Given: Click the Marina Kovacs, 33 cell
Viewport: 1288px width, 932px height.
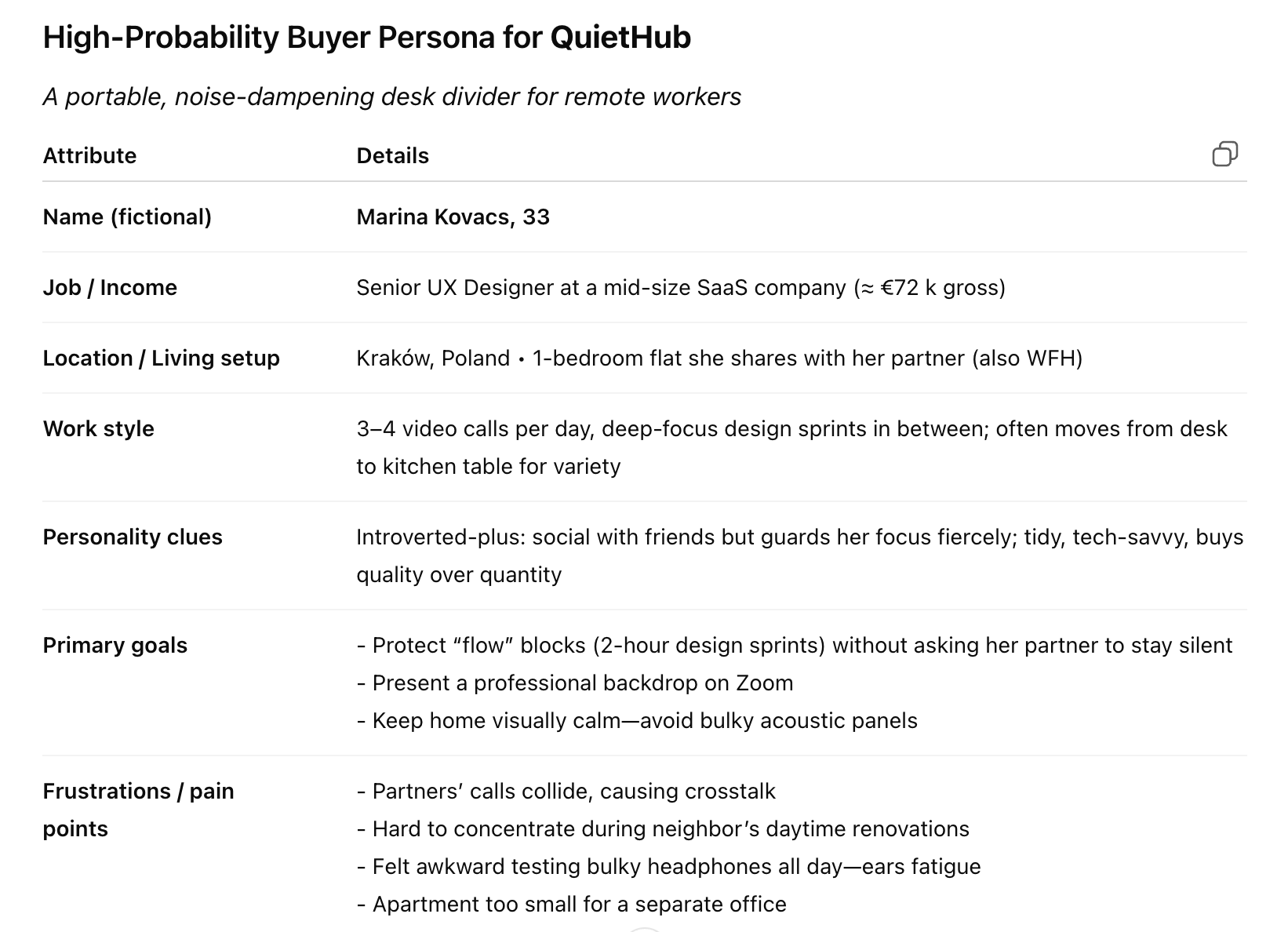Looking at the screenshot, I should pyautogui.click(x=453, y=217).
